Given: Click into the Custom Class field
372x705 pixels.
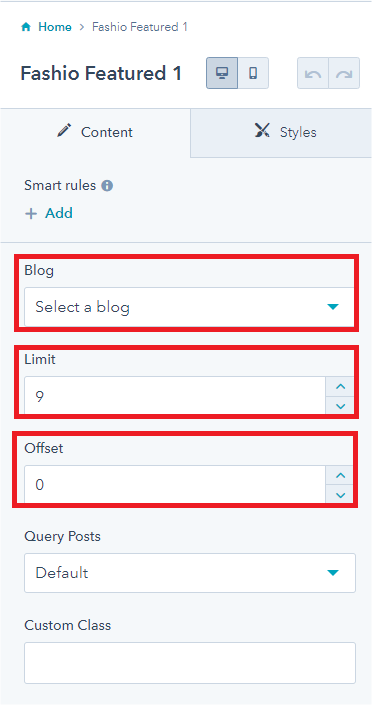Looking at the screenshot, I should tap(190, 663).
